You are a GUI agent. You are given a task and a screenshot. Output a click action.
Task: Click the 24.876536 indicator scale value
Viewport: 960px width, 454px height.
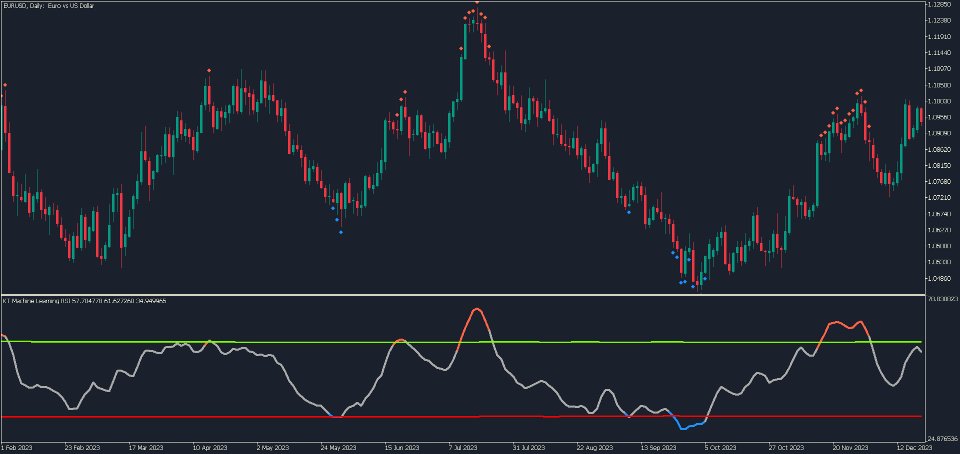942,438
